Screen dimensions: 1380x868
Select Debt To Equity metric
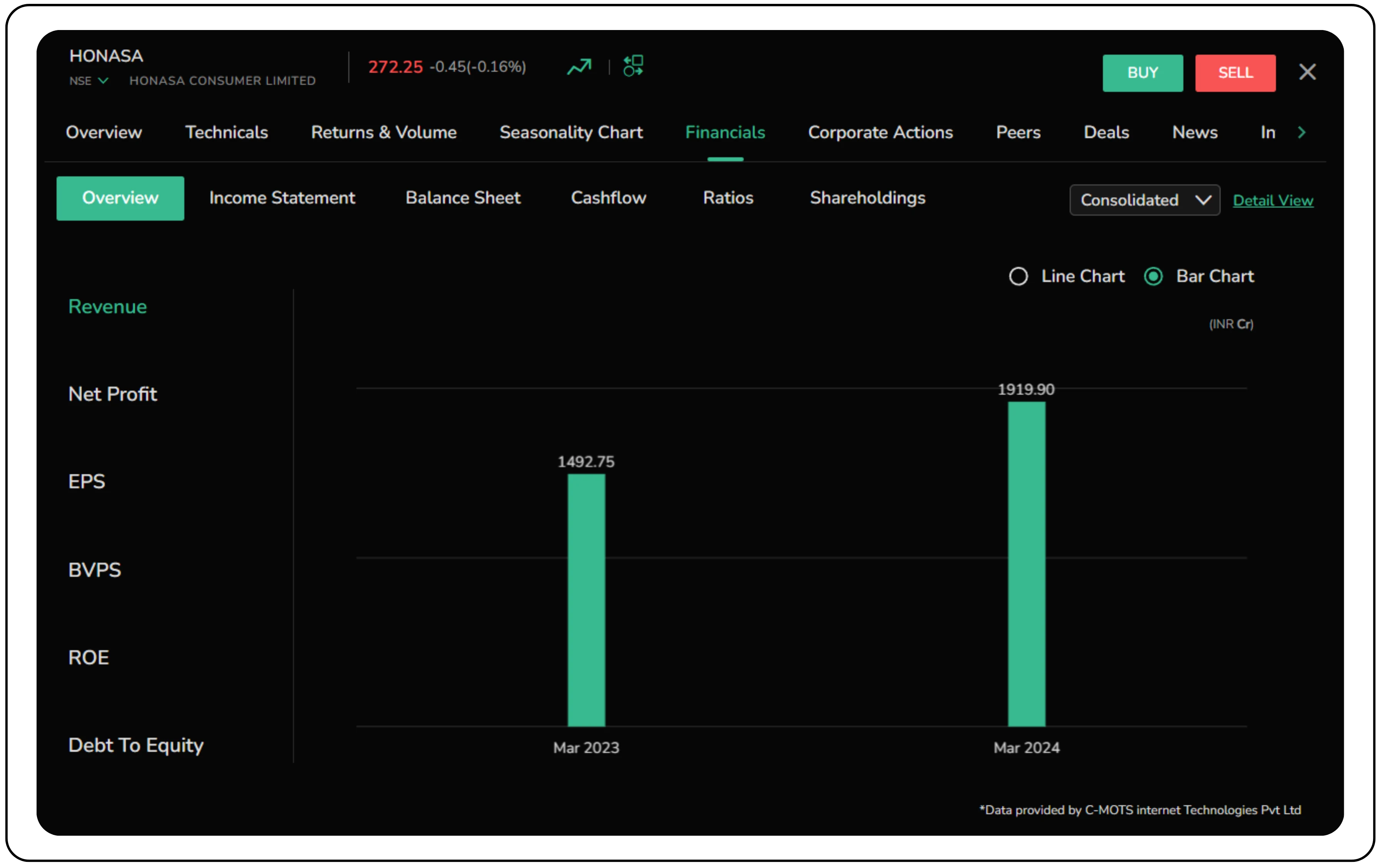pyautogui.click(x=136, y=745)
